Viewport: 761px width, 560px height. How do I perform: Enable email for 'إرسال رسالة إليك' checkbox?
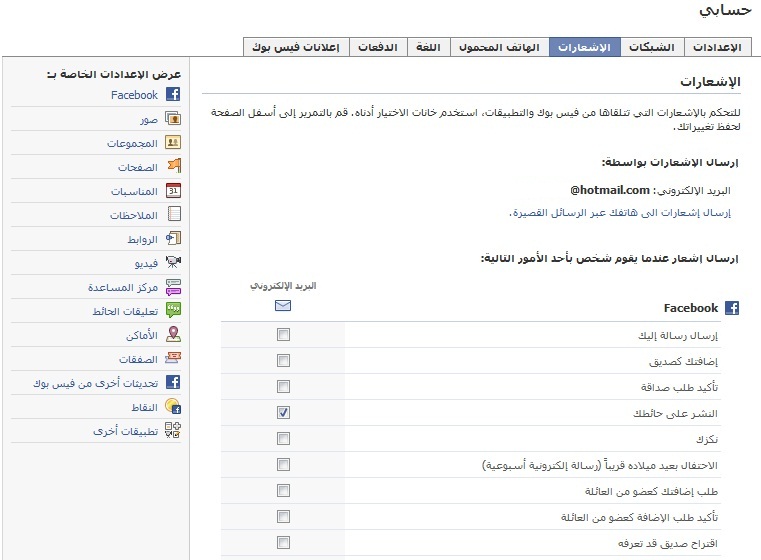click(x=284, y=335)
